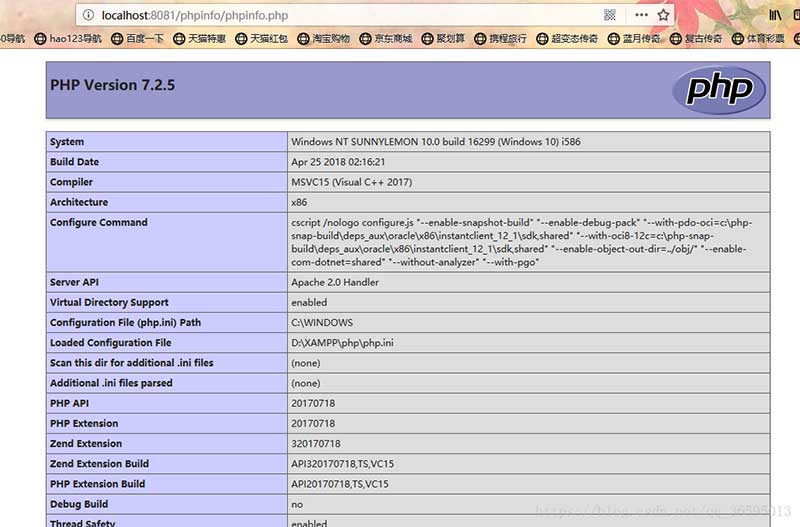800x527 pixels.
Task: Click the x86 architecture value
Action: [299, 203]
